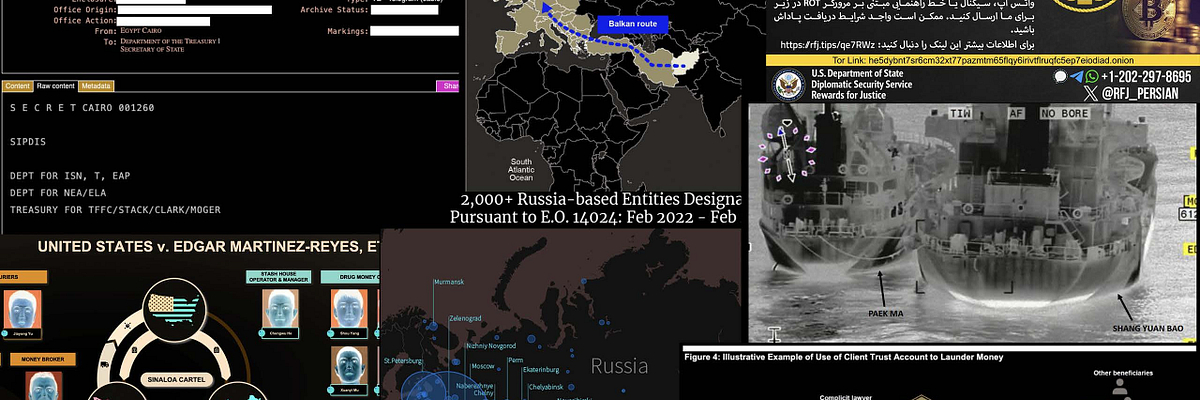This screenshot has height=400, width=1200.
Task: Click Moscow on the Russia map
Action: [484, 366]
